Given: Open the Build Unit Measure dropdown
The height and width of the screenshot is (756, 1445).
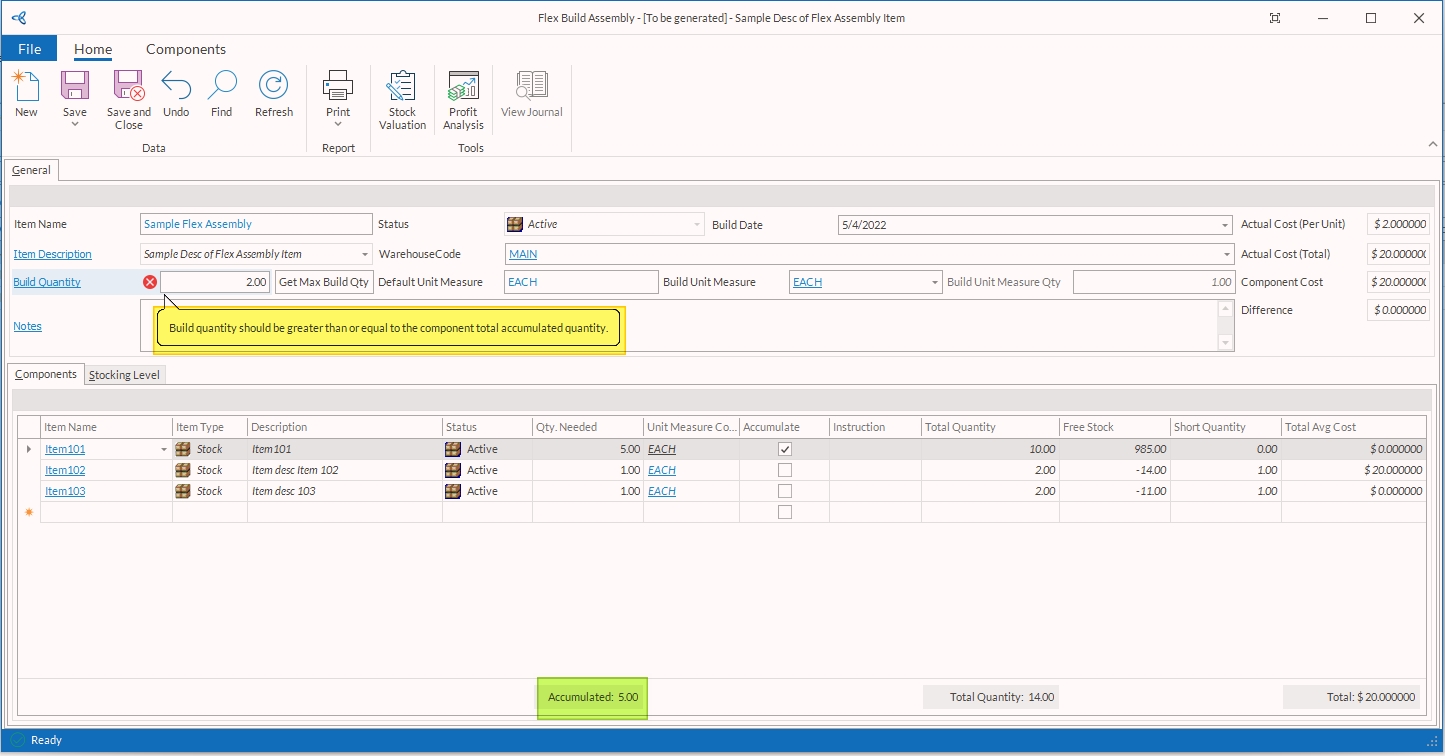Looking at the screenshot, I should pyautogui.click(x=935, y=282).
